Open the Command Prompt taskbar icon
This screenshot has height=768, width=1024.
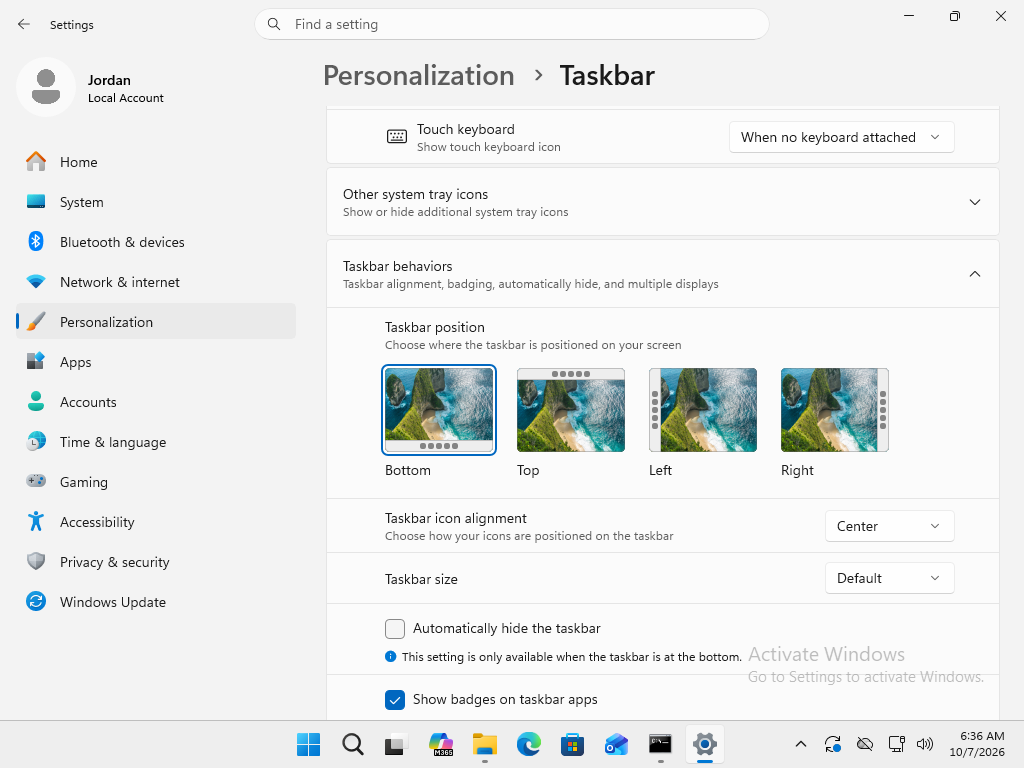660,744
